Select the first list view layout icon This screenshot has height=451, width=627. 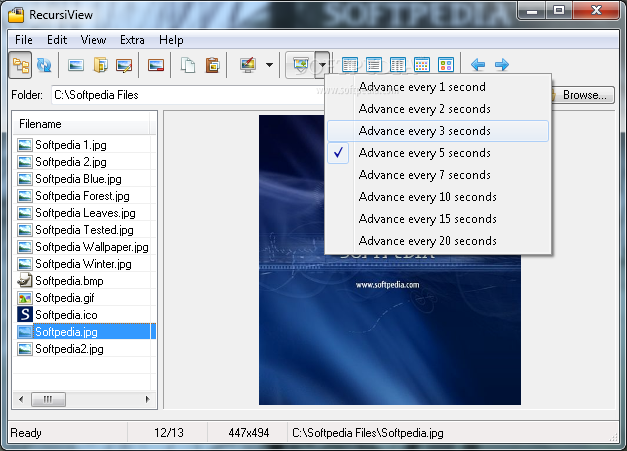coord(350,65)
